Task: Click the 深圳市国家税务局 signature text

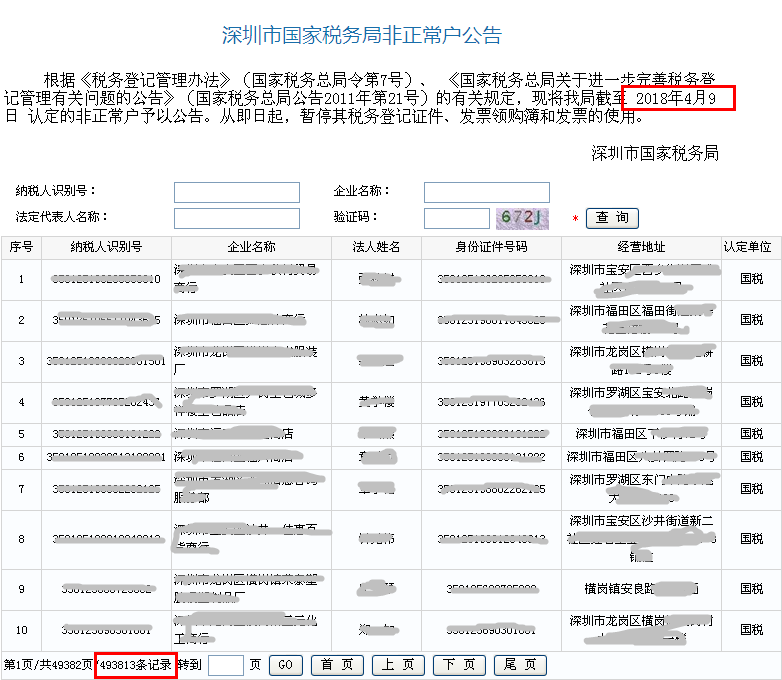Action: [655, 153]
